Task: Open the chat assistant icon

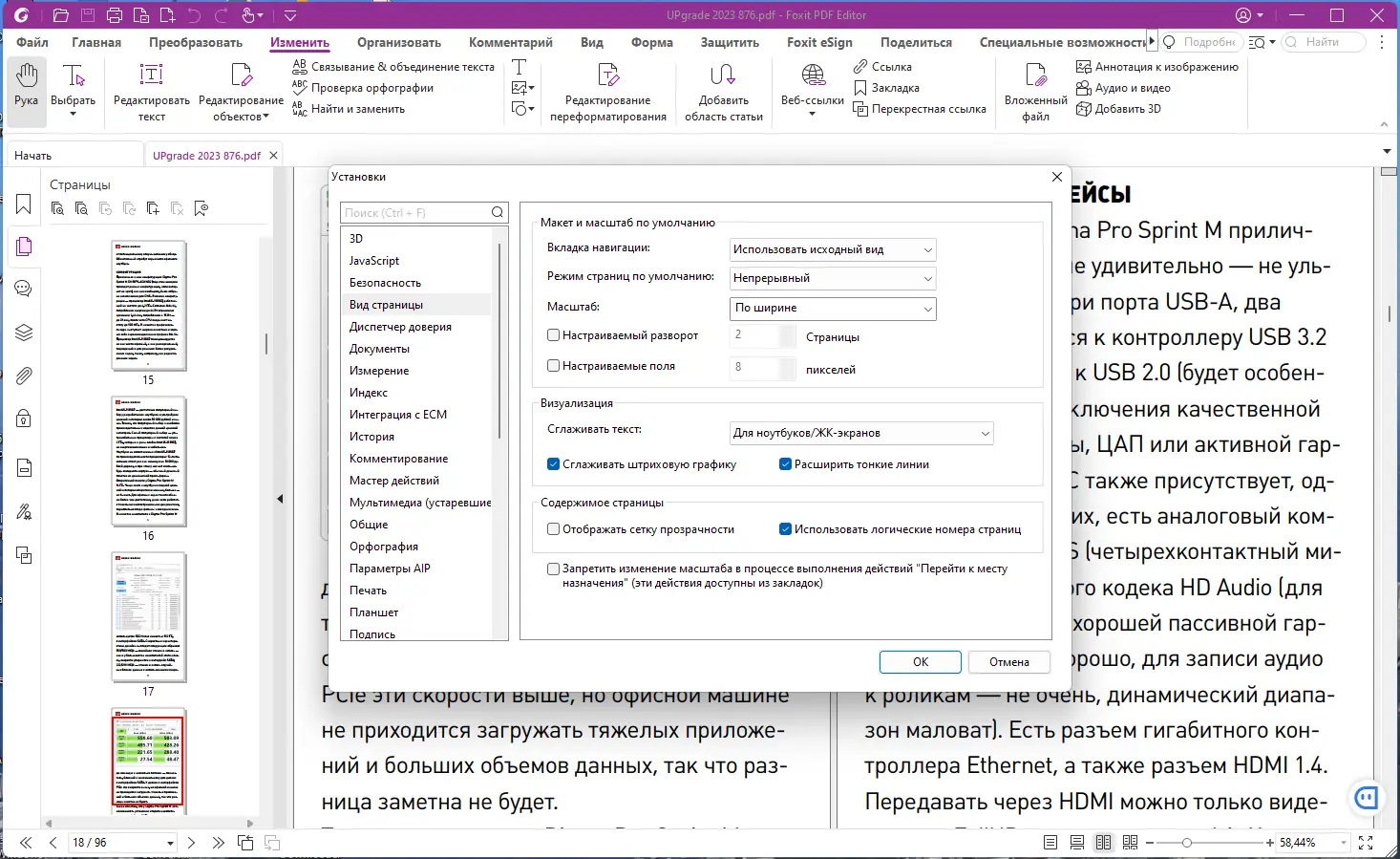Action: pos(1367,798)
